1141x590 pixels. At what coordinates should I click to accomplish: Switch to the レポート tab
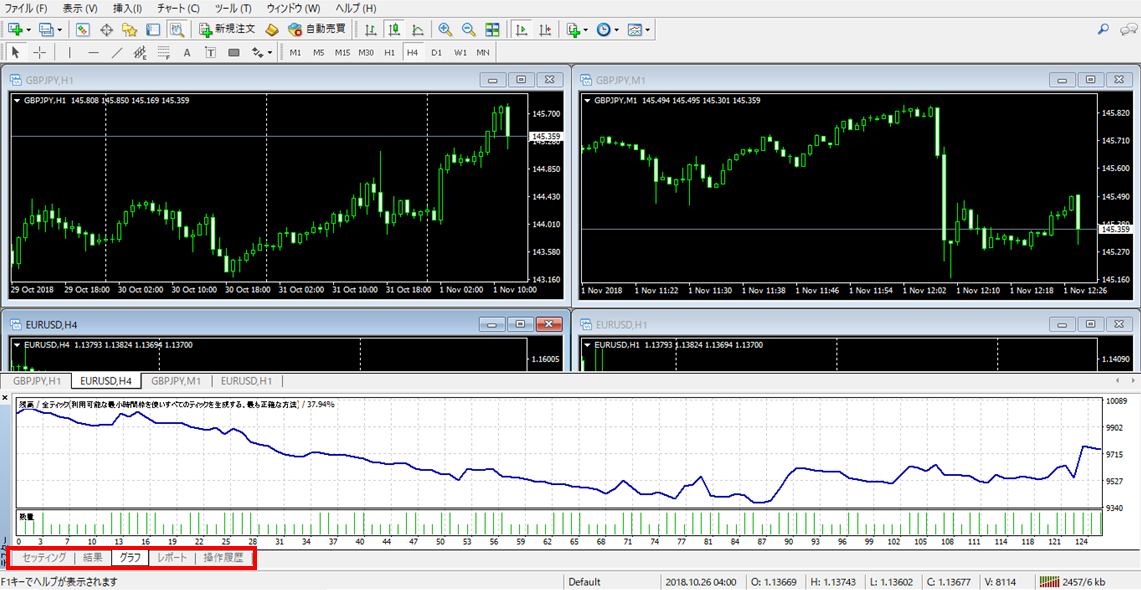pyautogui.click(x=172, y=558)
